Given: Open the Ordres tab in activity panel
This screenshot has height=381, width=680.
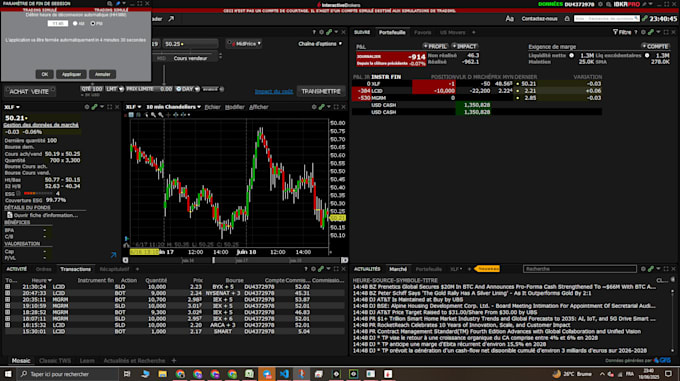Looking at the screenshot, I should point(43,269).
